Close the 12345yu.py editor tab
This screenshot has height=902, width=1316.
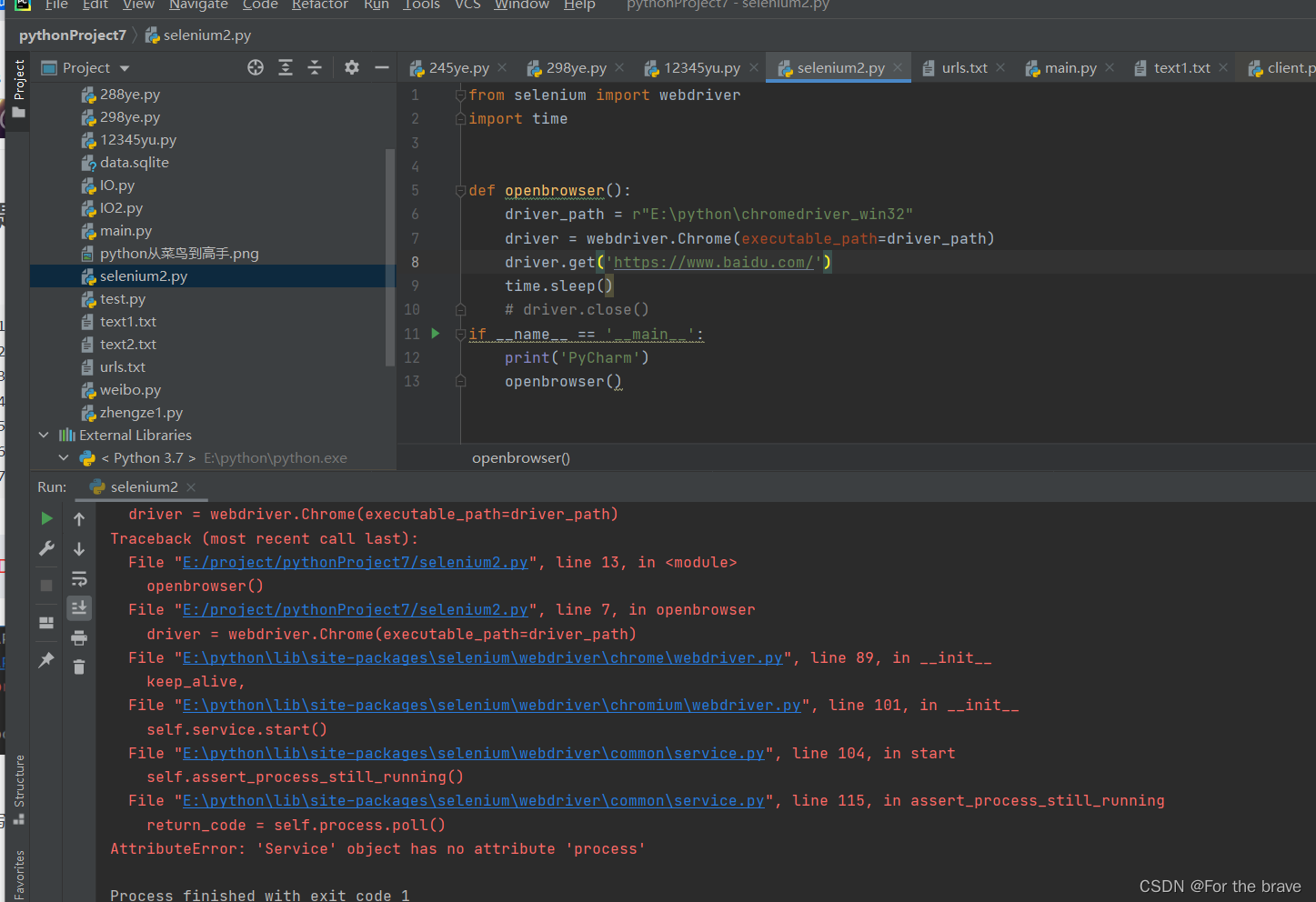point(754,67)
